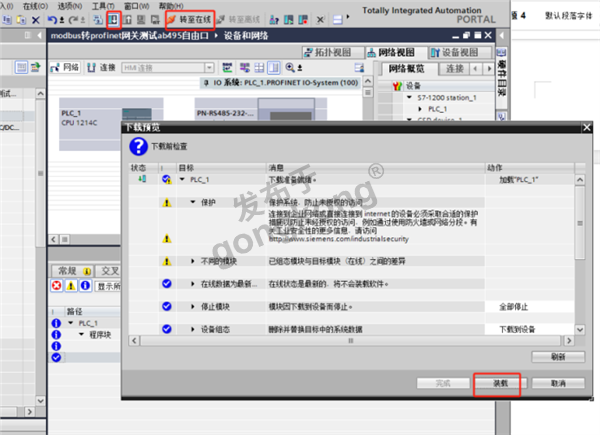This screenshot has height=435, width=600.
Task: Collapse PLC_1 row in download preview
Action: (183, 179)
